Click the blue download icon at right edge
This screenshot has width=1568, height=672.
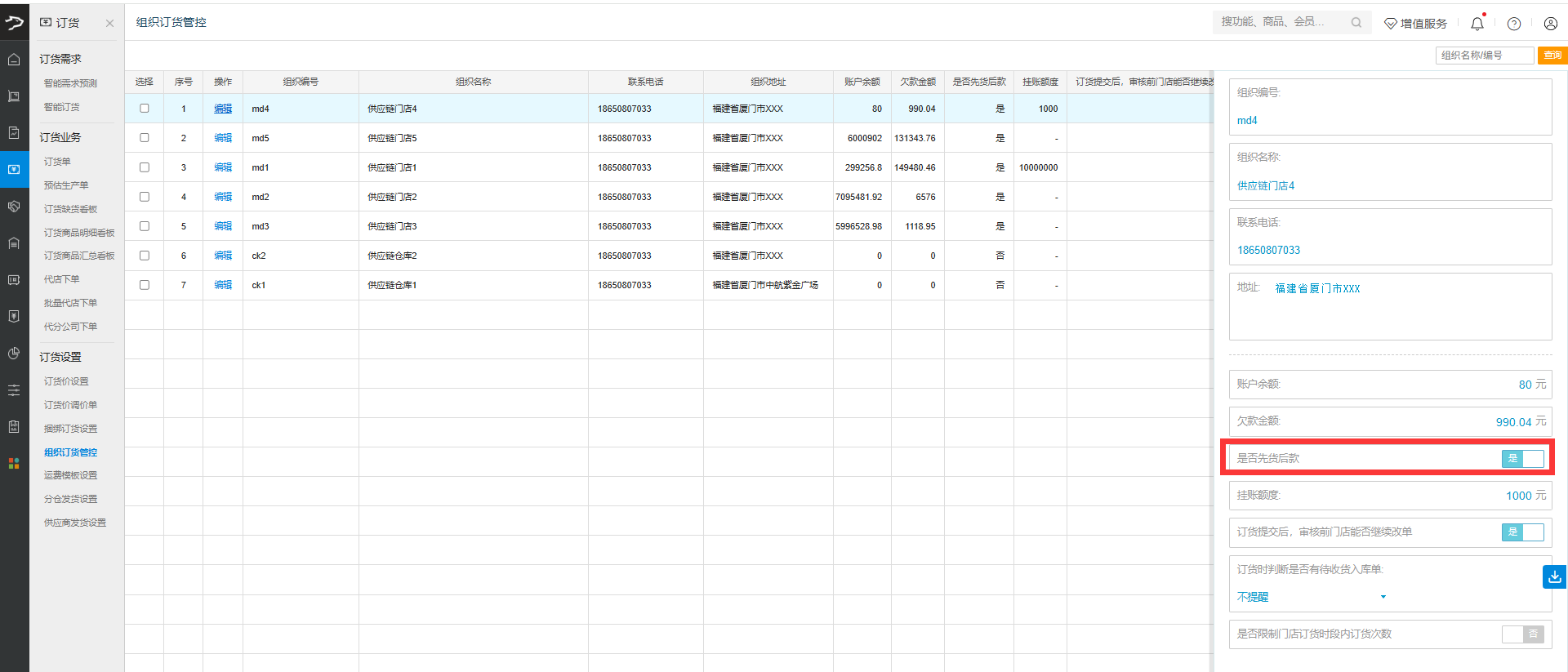click(x=1554, y=576)
